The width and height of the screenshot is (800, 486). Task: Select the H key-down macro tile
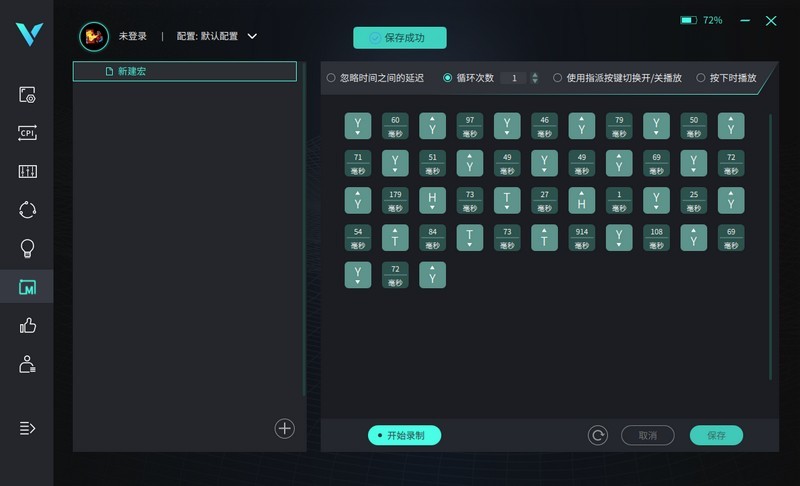(432, 200)
